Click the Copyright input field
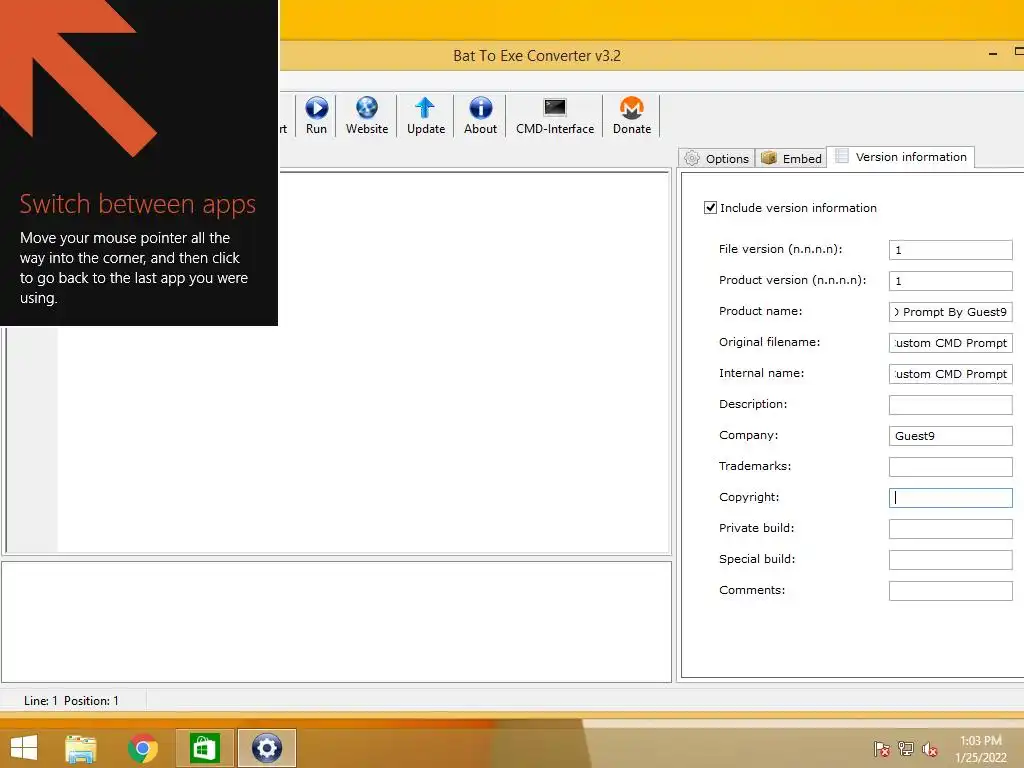The width and height of the screenshot is (1024, 768). point(950,498)
